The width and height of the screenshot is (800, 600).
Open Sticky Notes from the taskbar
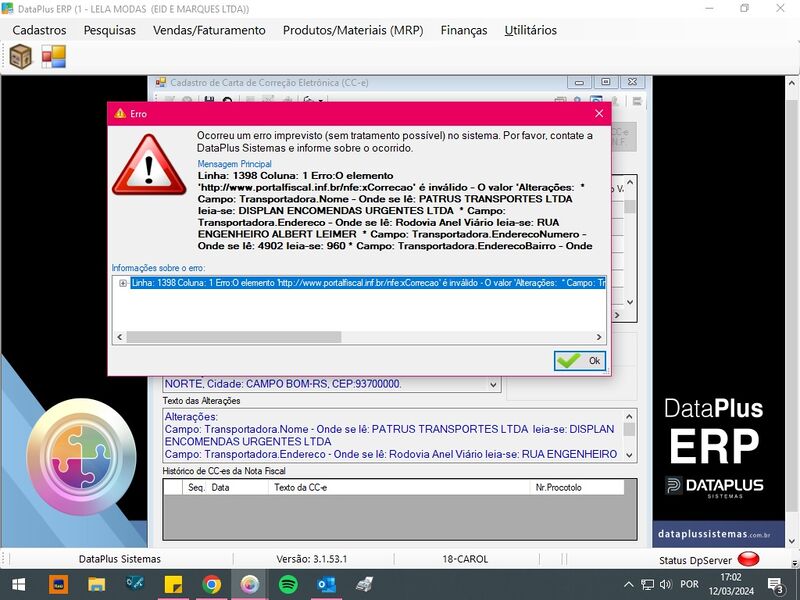(x=173, y=585)
